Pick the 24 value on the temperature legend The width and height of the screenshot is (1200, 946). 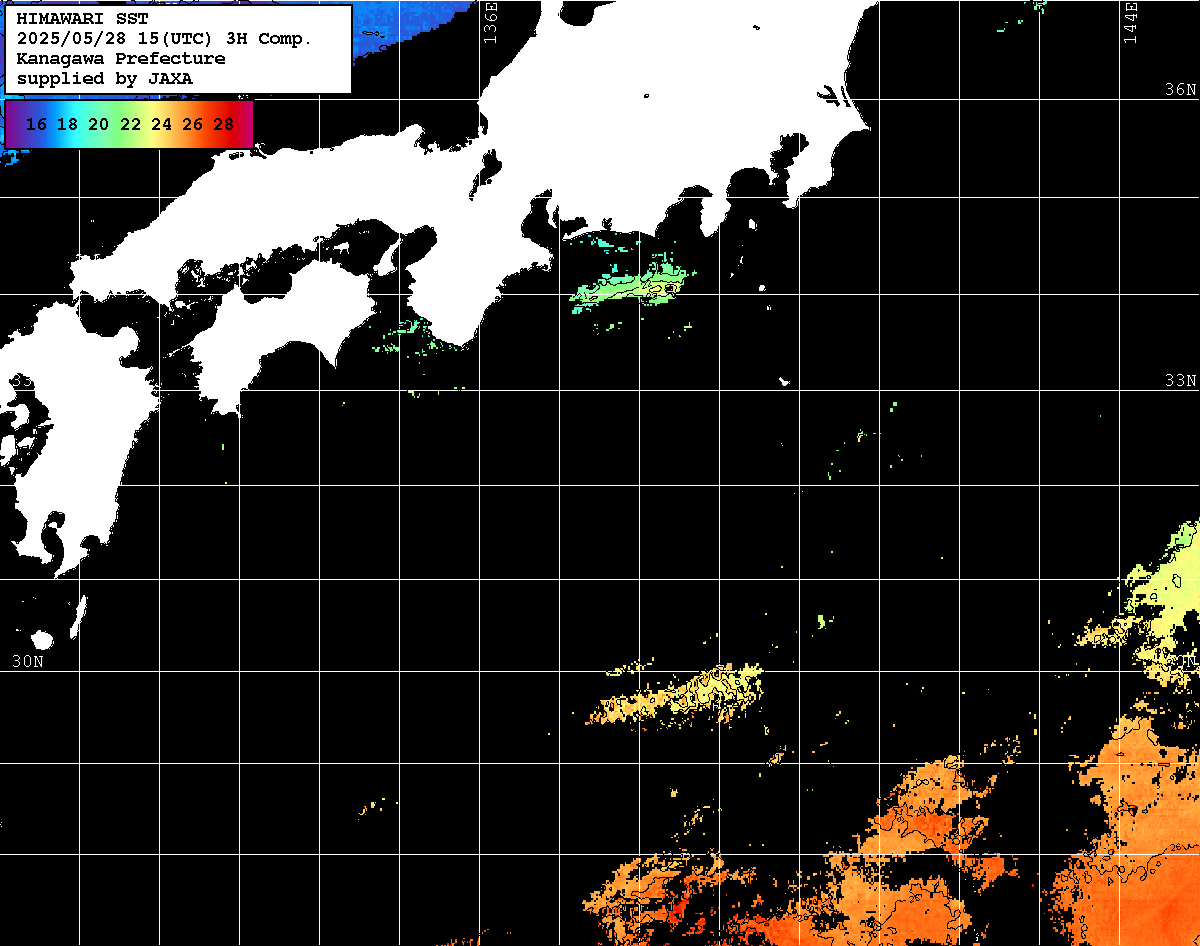[x=161, y=124]
